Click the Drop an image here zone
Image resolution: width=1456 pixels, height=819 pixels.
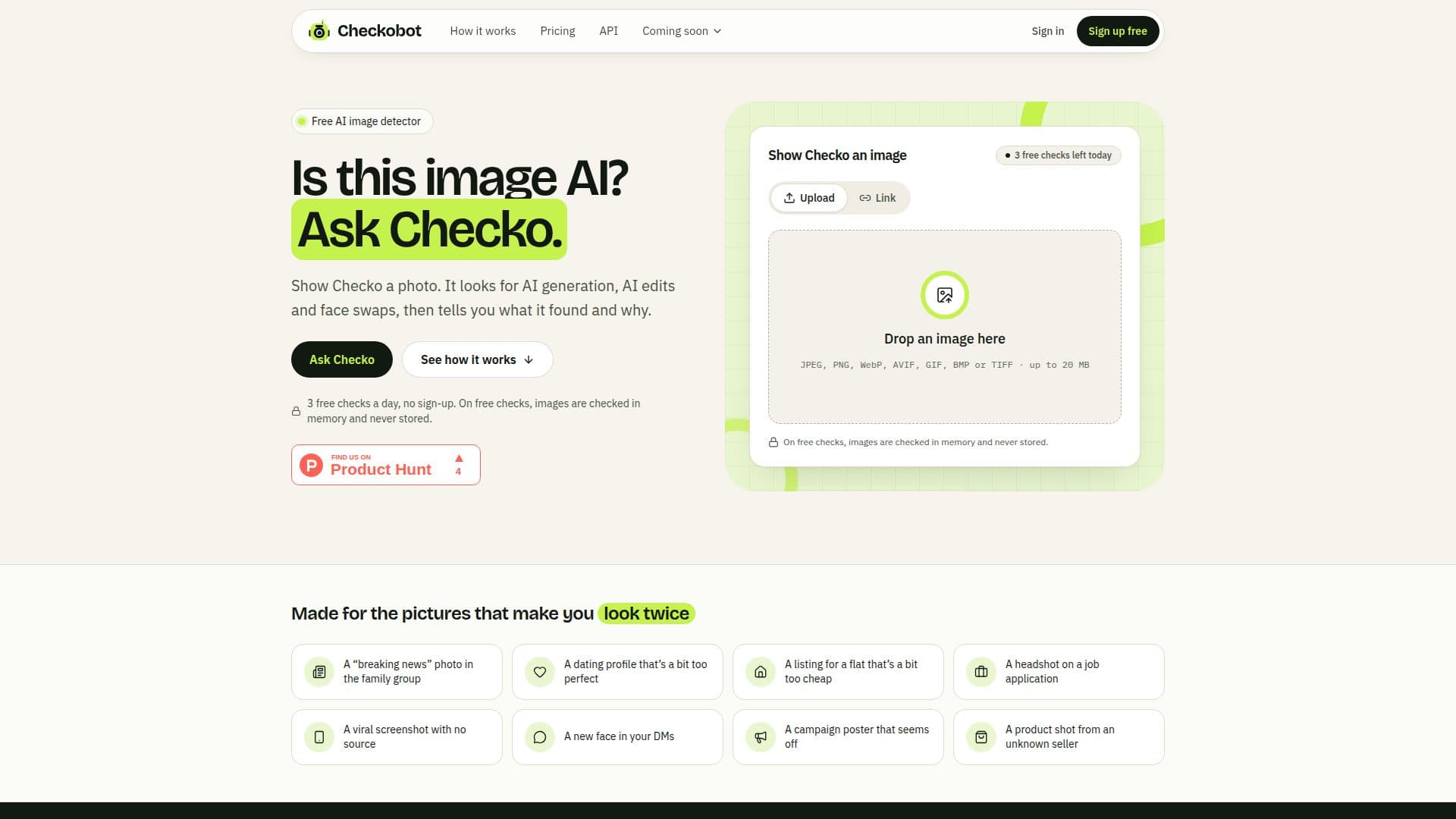(x=945, y=327)
